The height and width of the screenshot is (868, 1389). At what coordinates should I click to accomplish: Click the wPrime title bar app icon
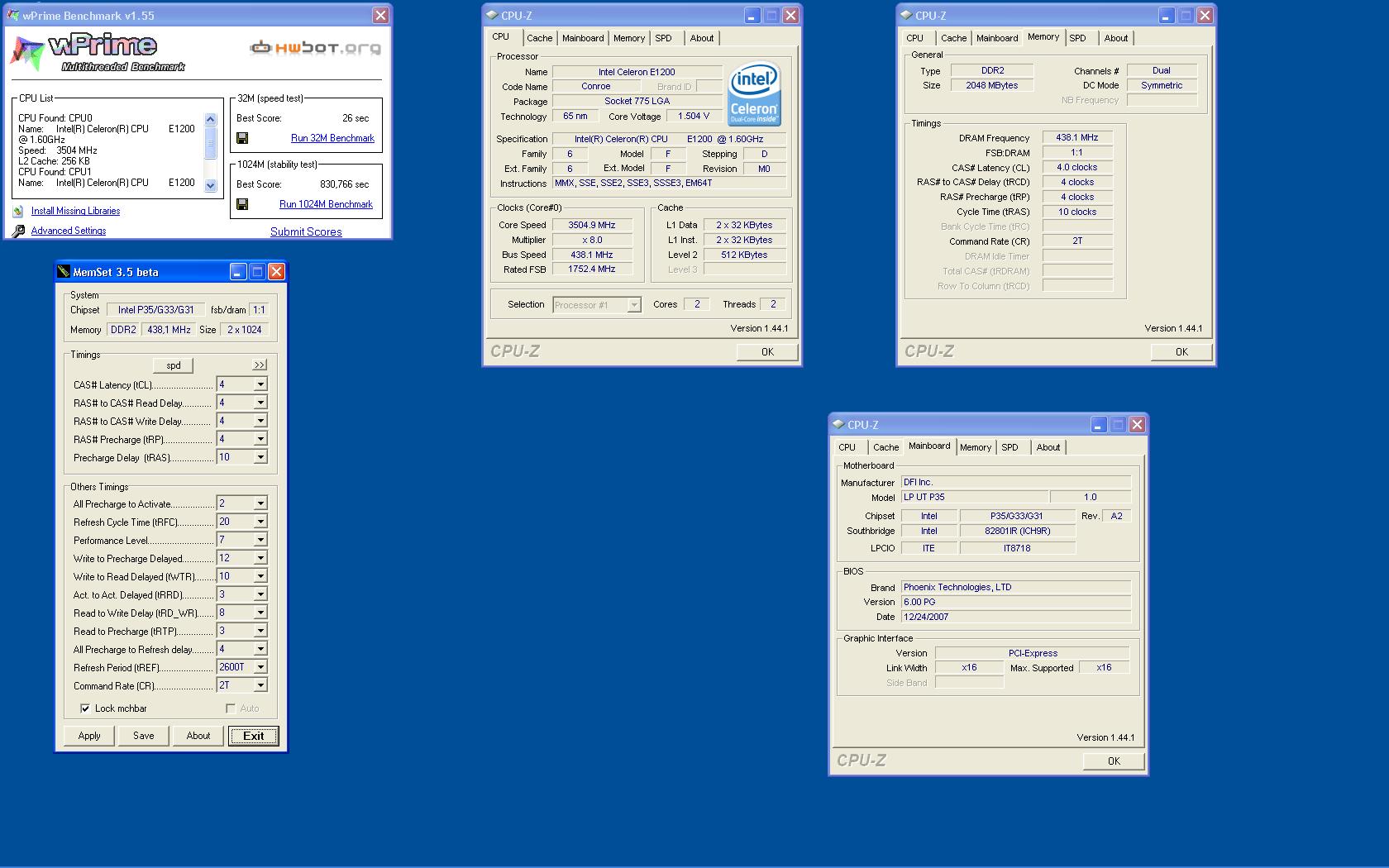point(13,16)
